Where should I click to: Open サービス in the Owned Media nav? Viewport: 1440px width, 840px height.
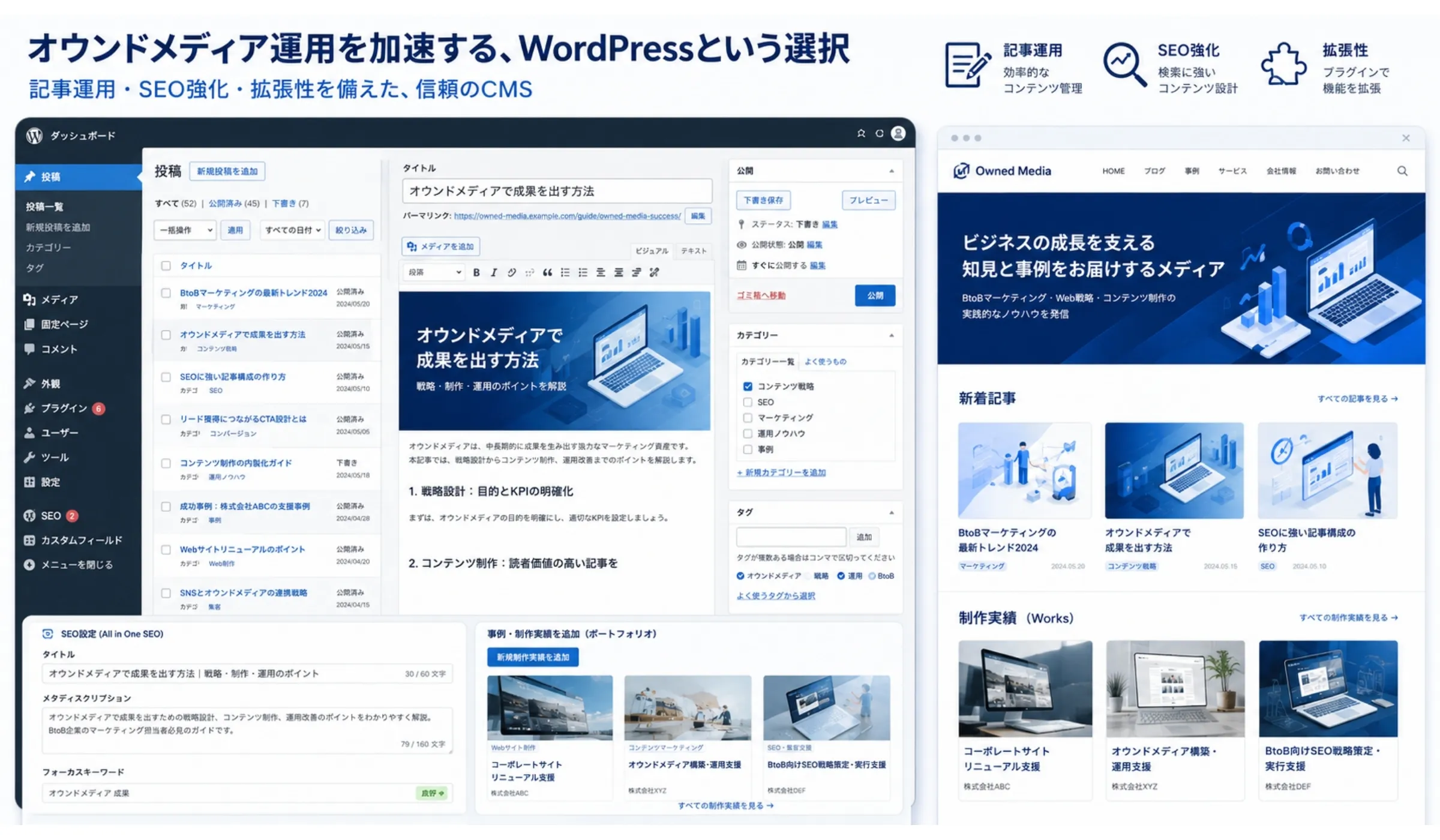click(1232, 171)
